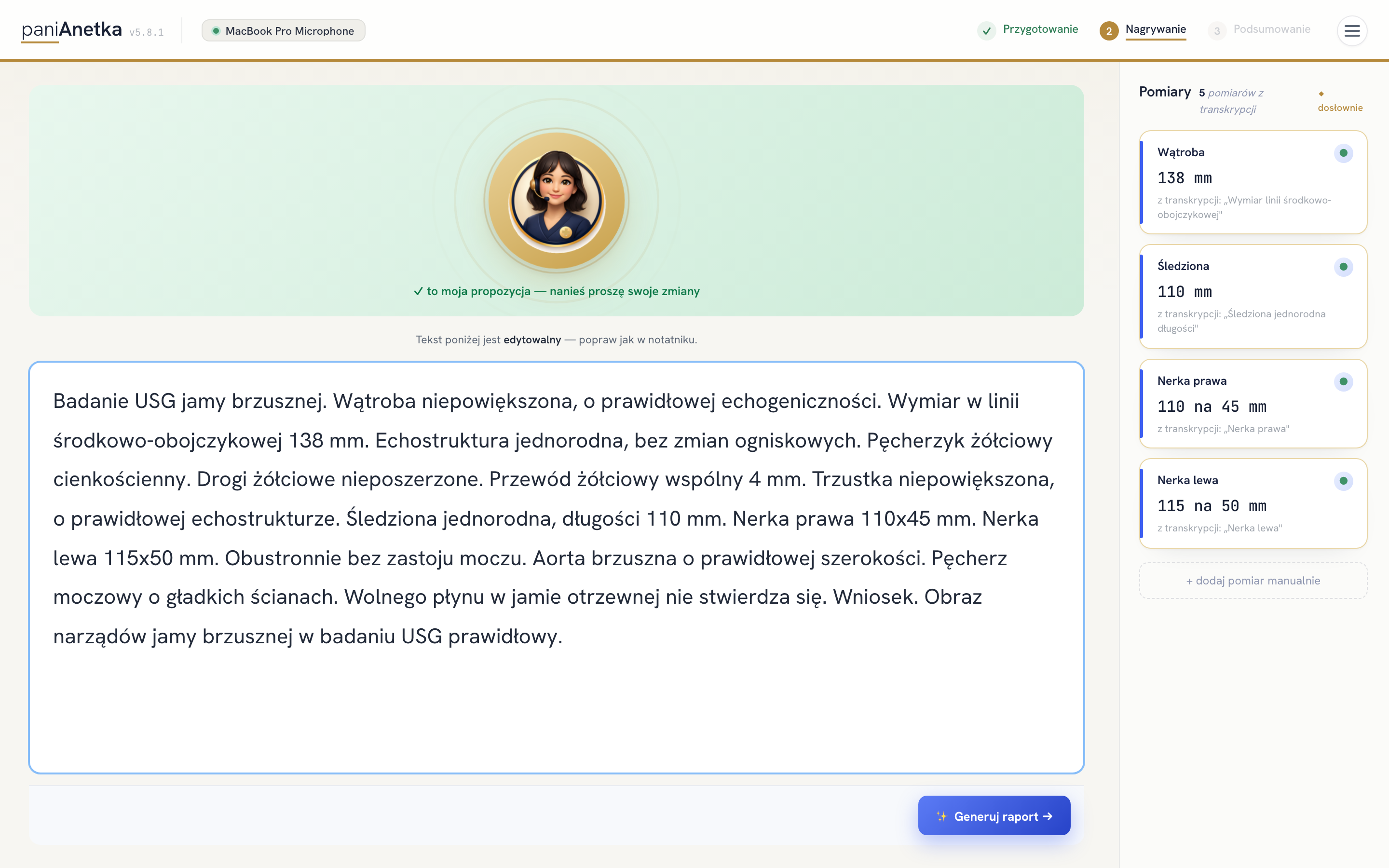Select the Nagrywanie step tab
This screenshot has height=868, width=1389.
[x=1156, y=29]
